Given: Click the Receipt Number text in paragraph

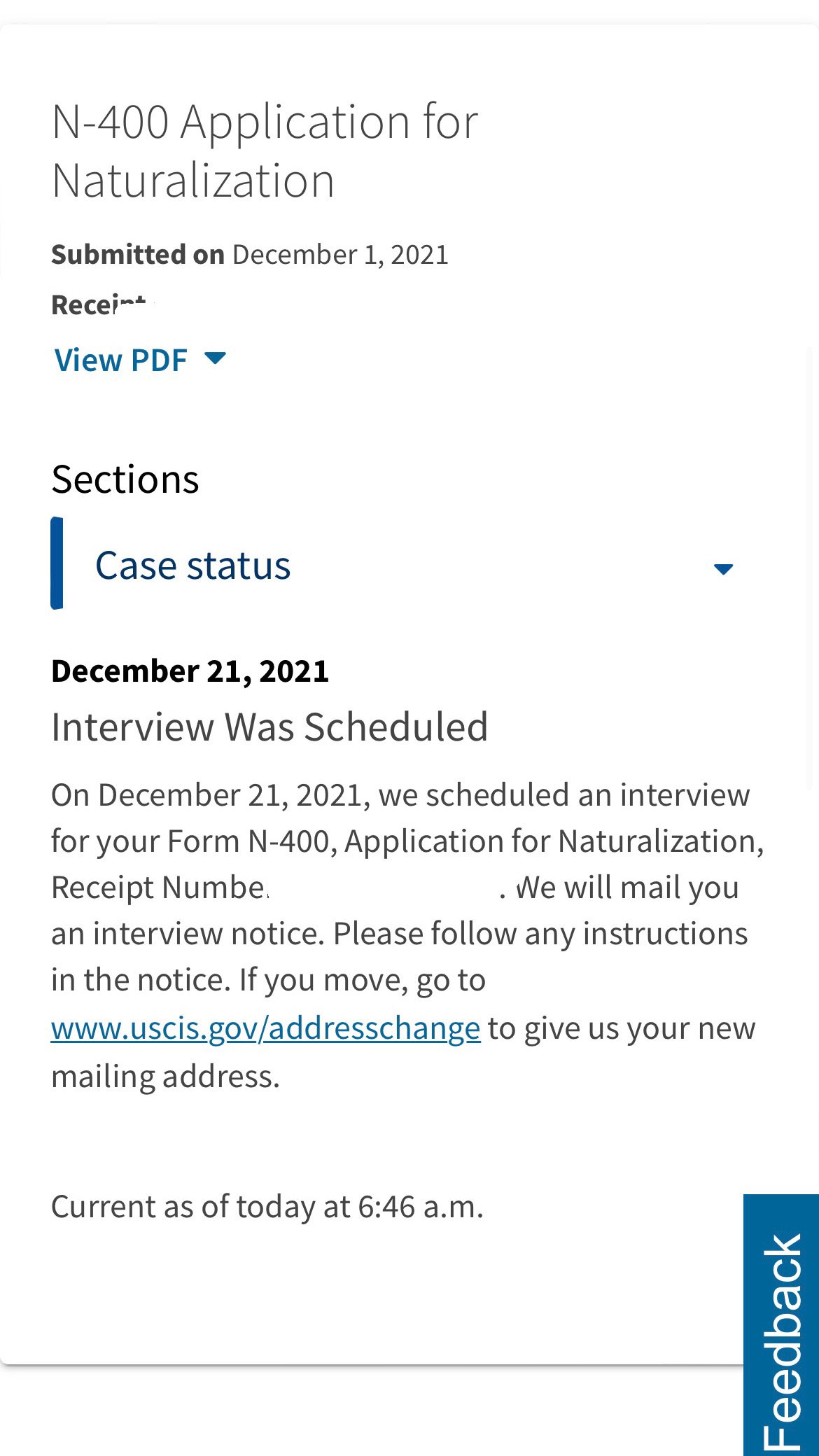Looking at the screenshot, I should pos(160,888).
